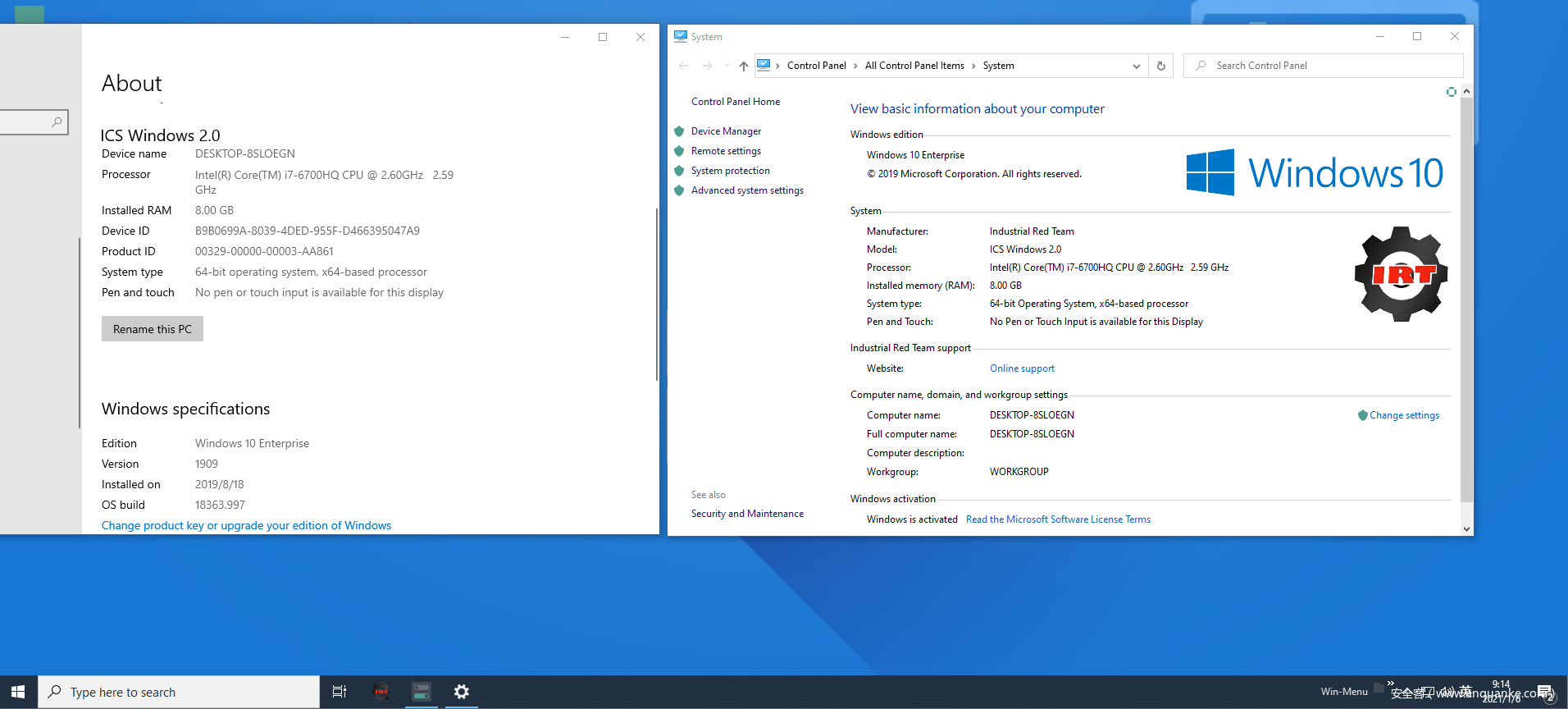Click the About page vertical scrollbar
The height and width of the screenshot is (709, 1568).
[x=656, y=294]
